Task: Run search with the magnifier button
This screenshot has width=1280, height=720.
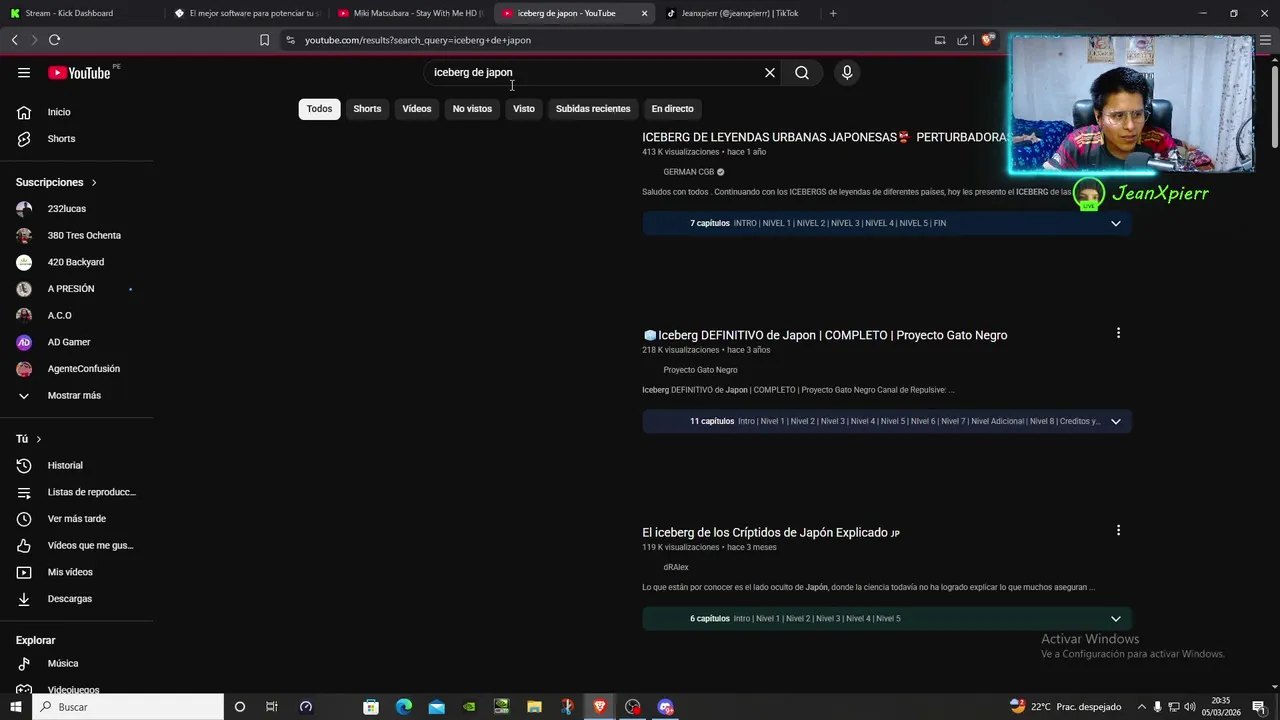Action: [x=802, y=72]
